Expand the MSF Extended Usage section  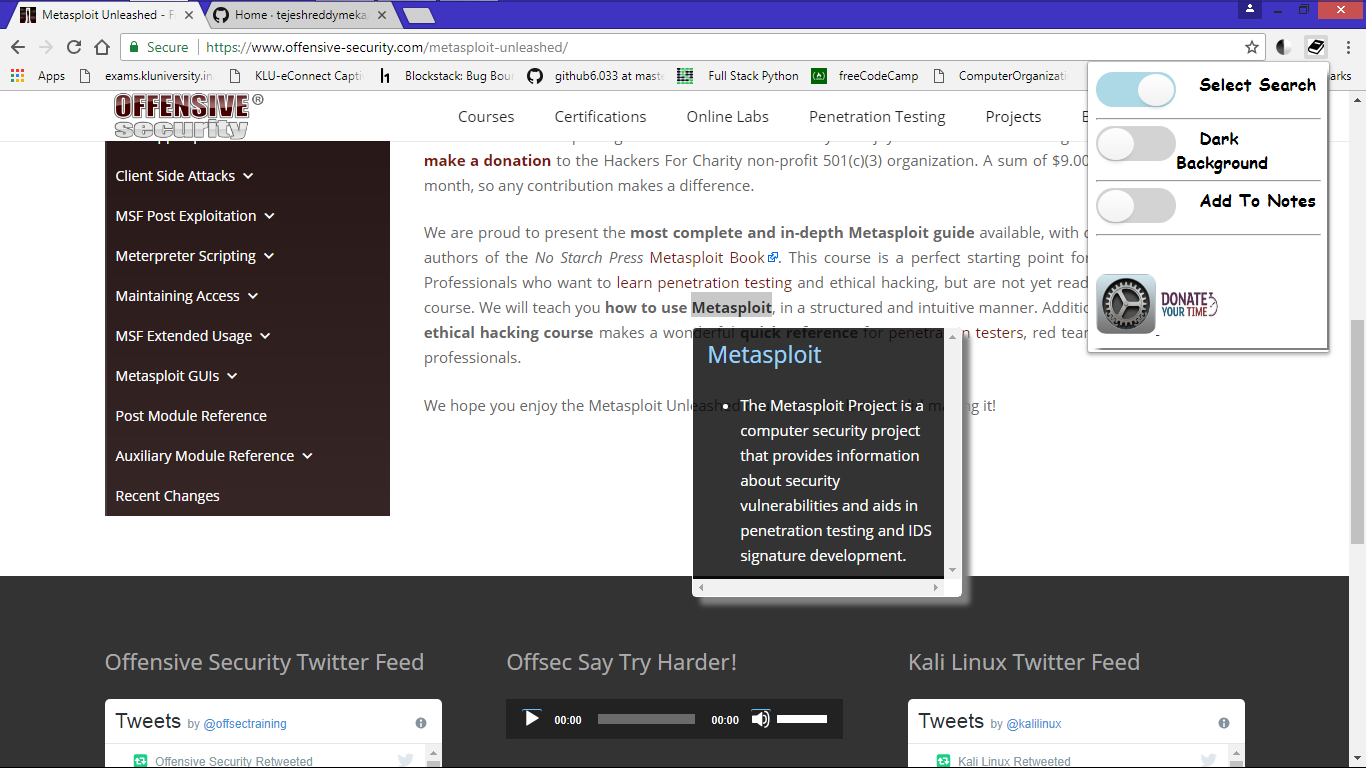coord(193,336)
